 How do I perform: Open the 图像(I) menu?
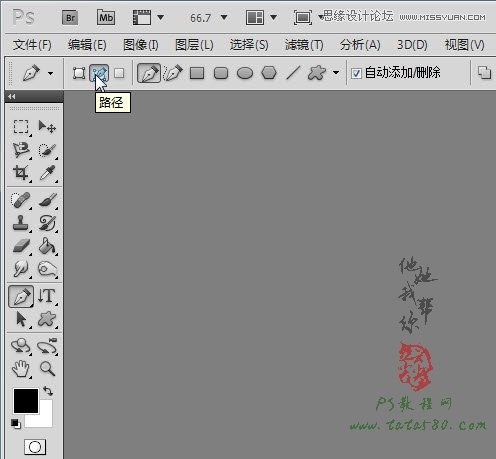(141, 45)
